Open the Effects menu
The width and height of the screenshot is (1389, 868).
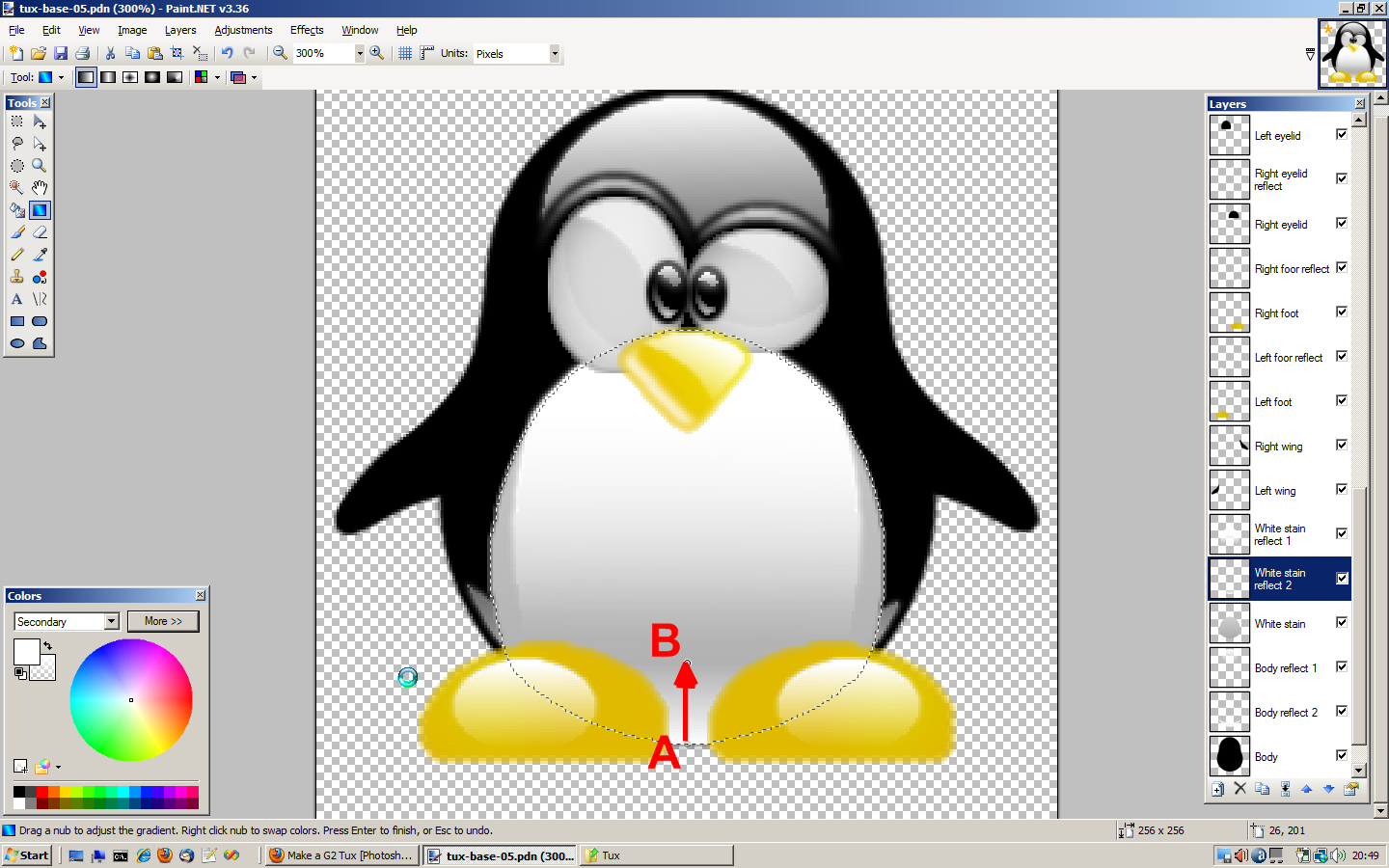pos(307,30)
